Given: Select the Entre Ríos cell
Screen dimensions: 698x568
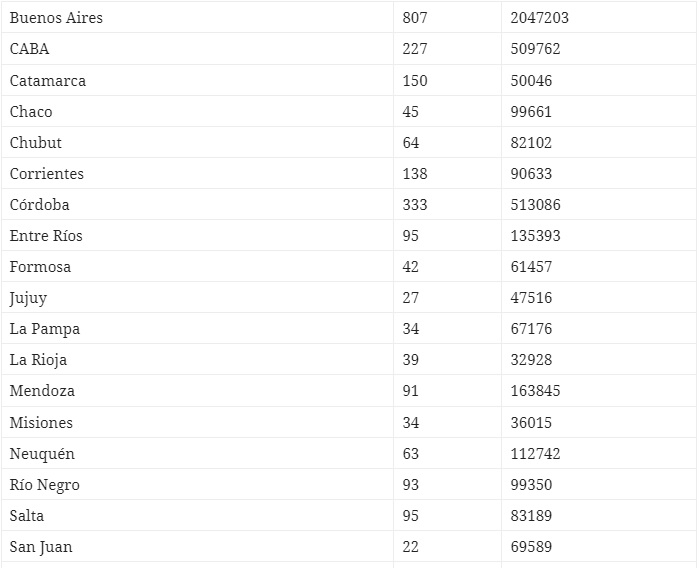Looking at the screenshot, I should pyautogui.click(x=46, y=236).
